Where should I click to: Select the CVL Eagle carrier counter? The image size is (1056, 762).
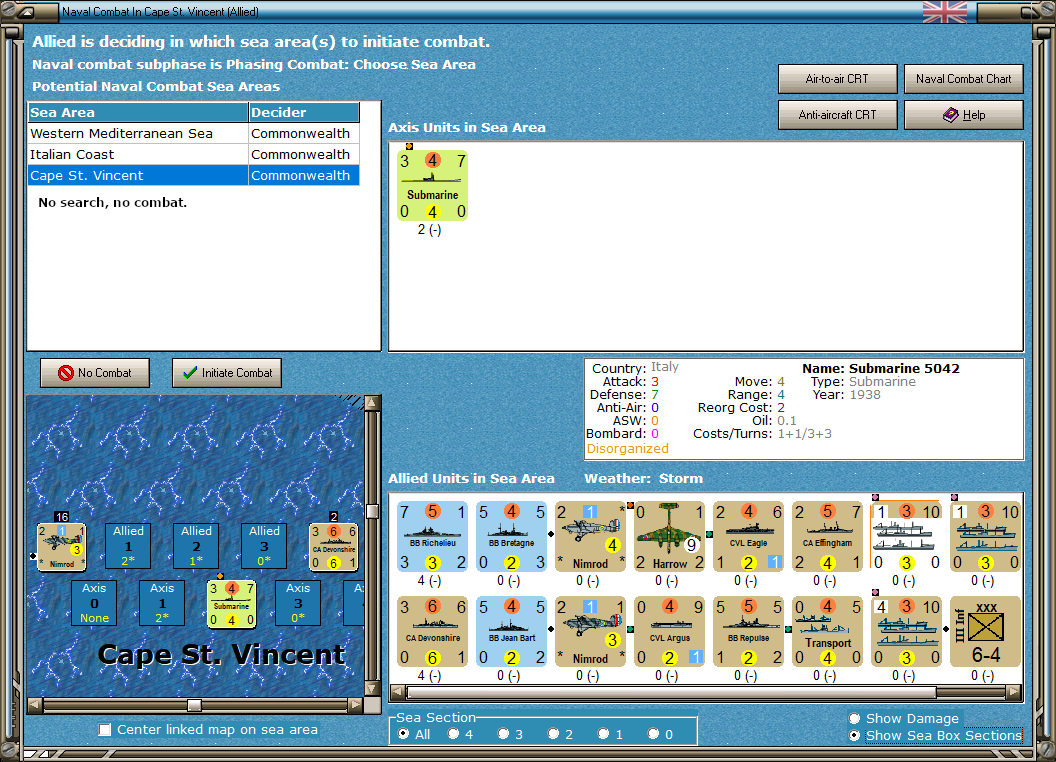[748, 536]
